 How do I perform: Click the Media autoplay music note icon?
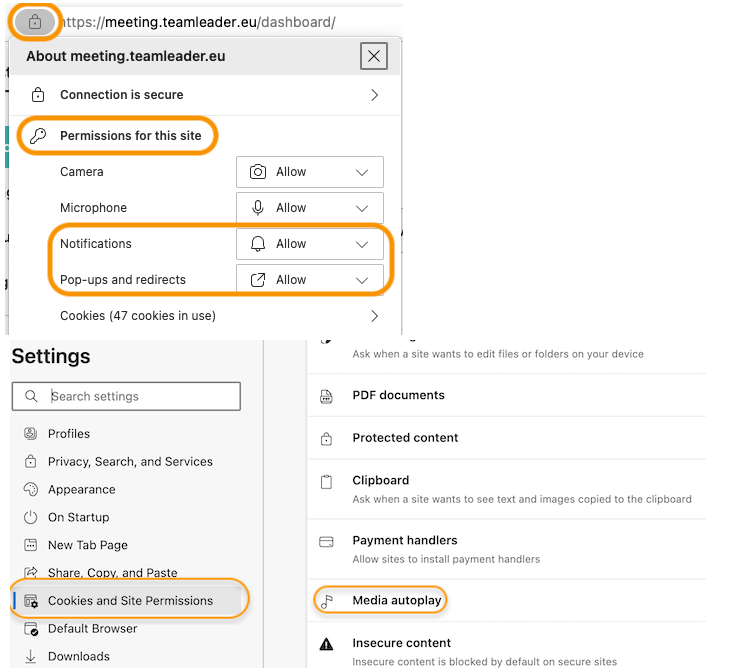(x=326, y=601)
